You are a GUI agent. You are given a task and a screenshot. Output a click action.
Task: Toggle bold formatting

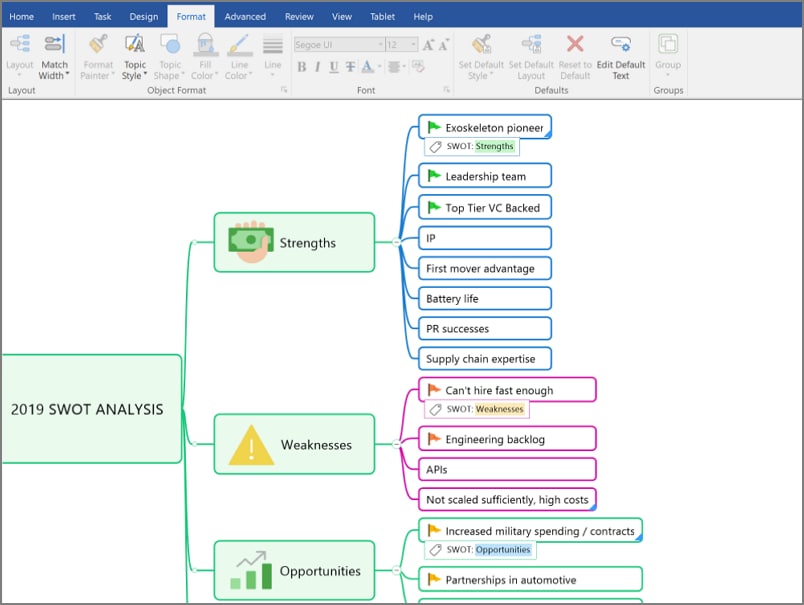302,66
